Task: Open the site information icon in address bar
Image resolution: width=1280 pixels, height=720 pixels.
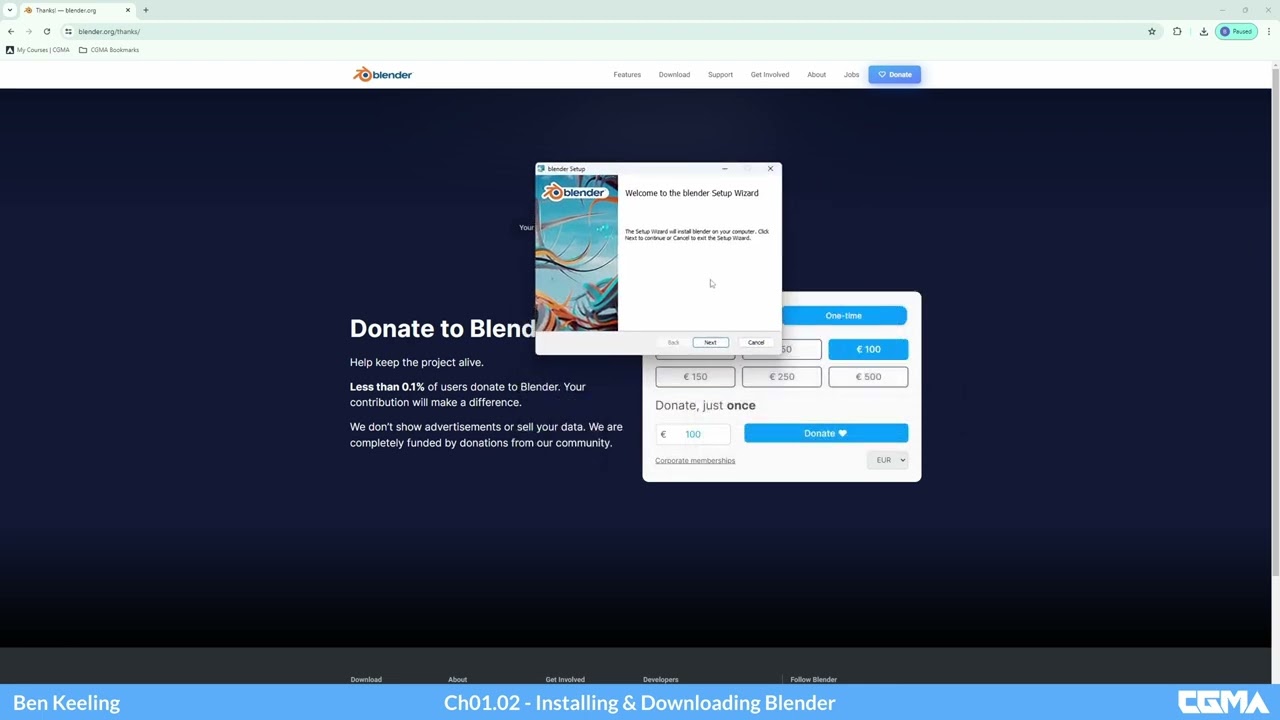Action: point(68,31)
